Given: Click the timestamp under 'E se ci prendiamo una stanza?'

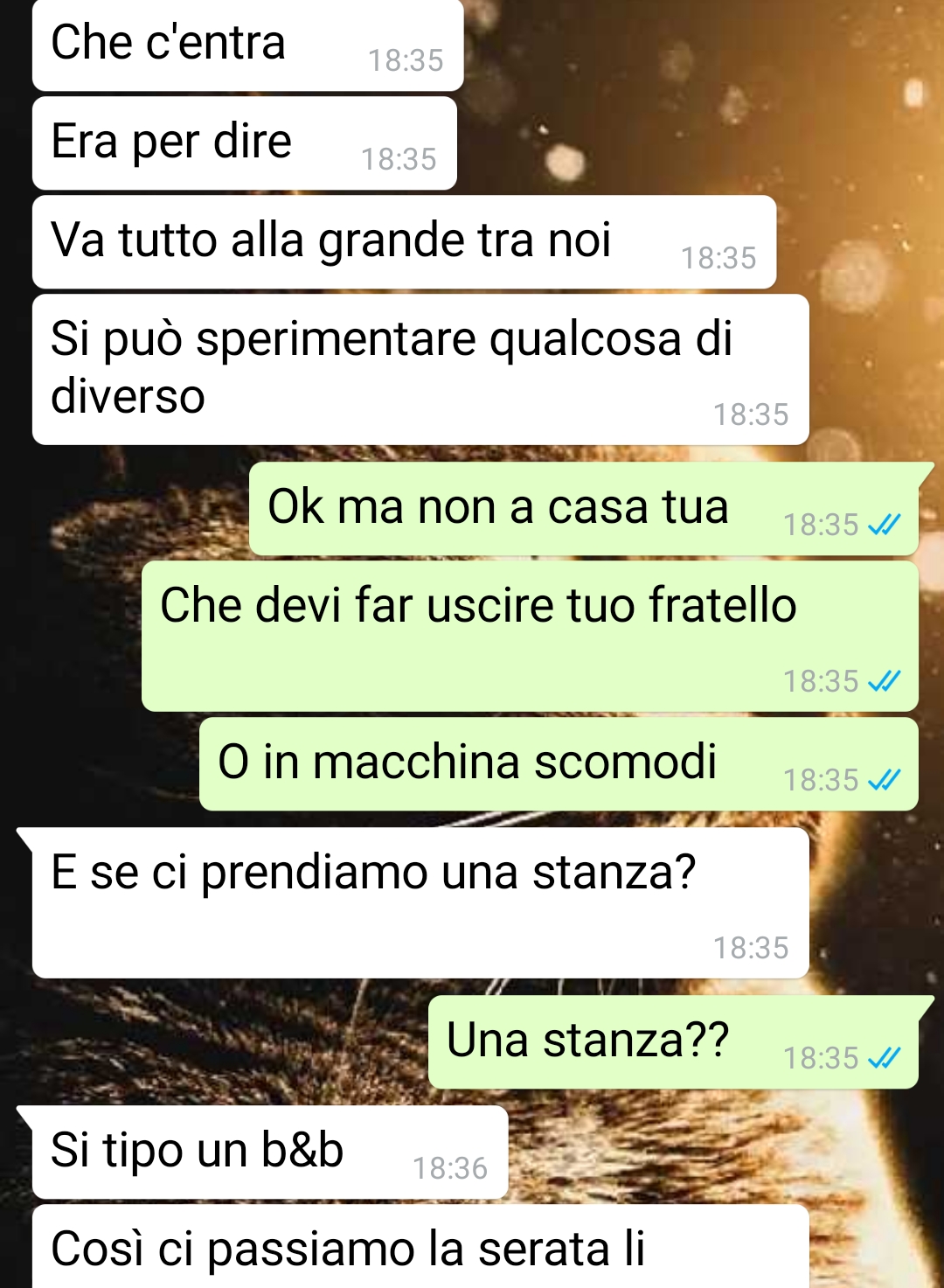Looking at the screenshot, I should [751, 948].
